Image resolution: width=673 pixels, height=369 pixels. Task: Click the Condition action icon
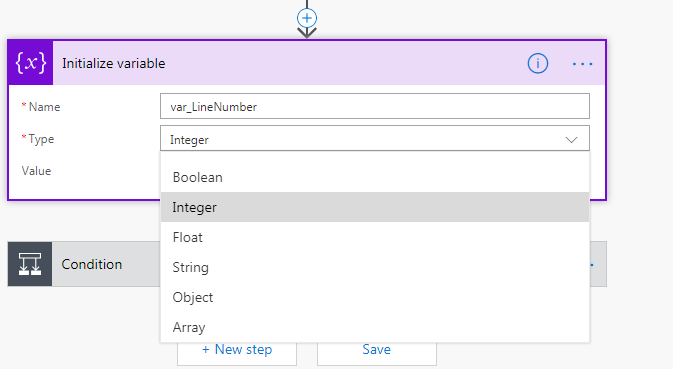click(x=30, y=264)
